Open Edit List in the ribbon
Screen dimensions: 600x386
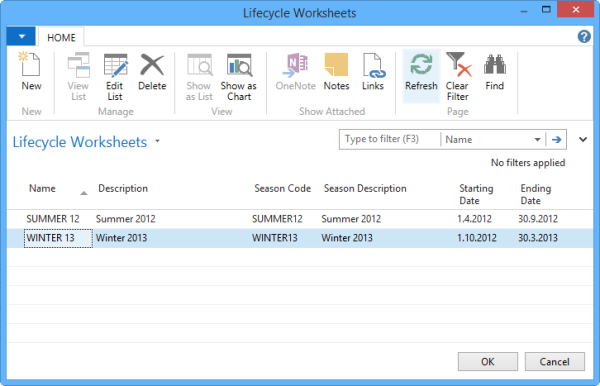point(115,77)
